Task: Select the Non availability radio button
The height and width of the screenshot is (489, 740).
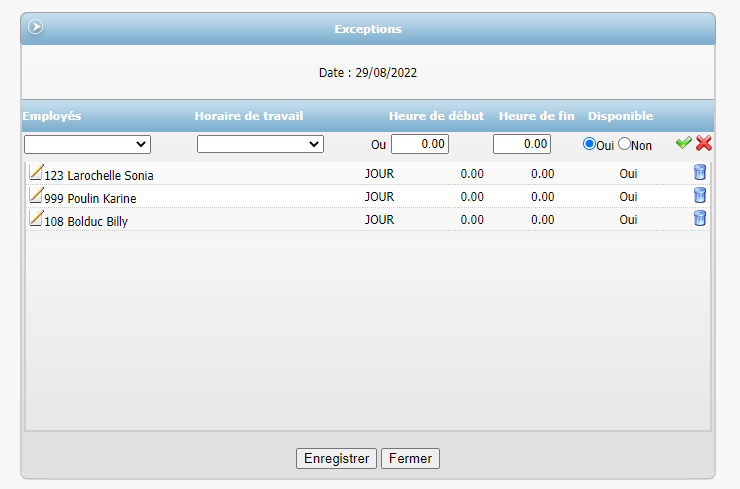Action: click(x=625, y=144)
